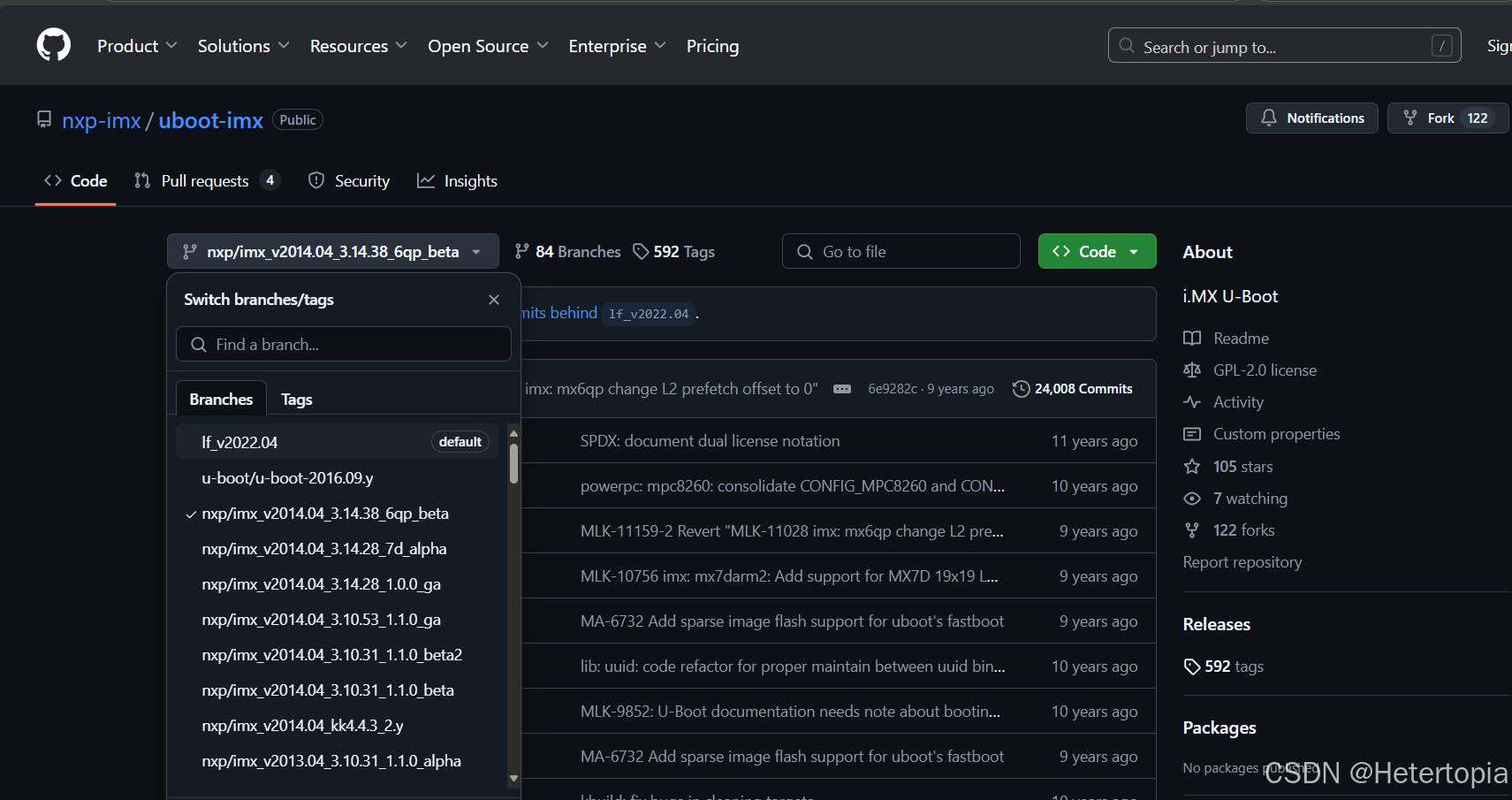Image resolution: width=1512 pixels, height=800 pixels.
Task: View the 24,008 Commits history
Action: pos(1072,389)
